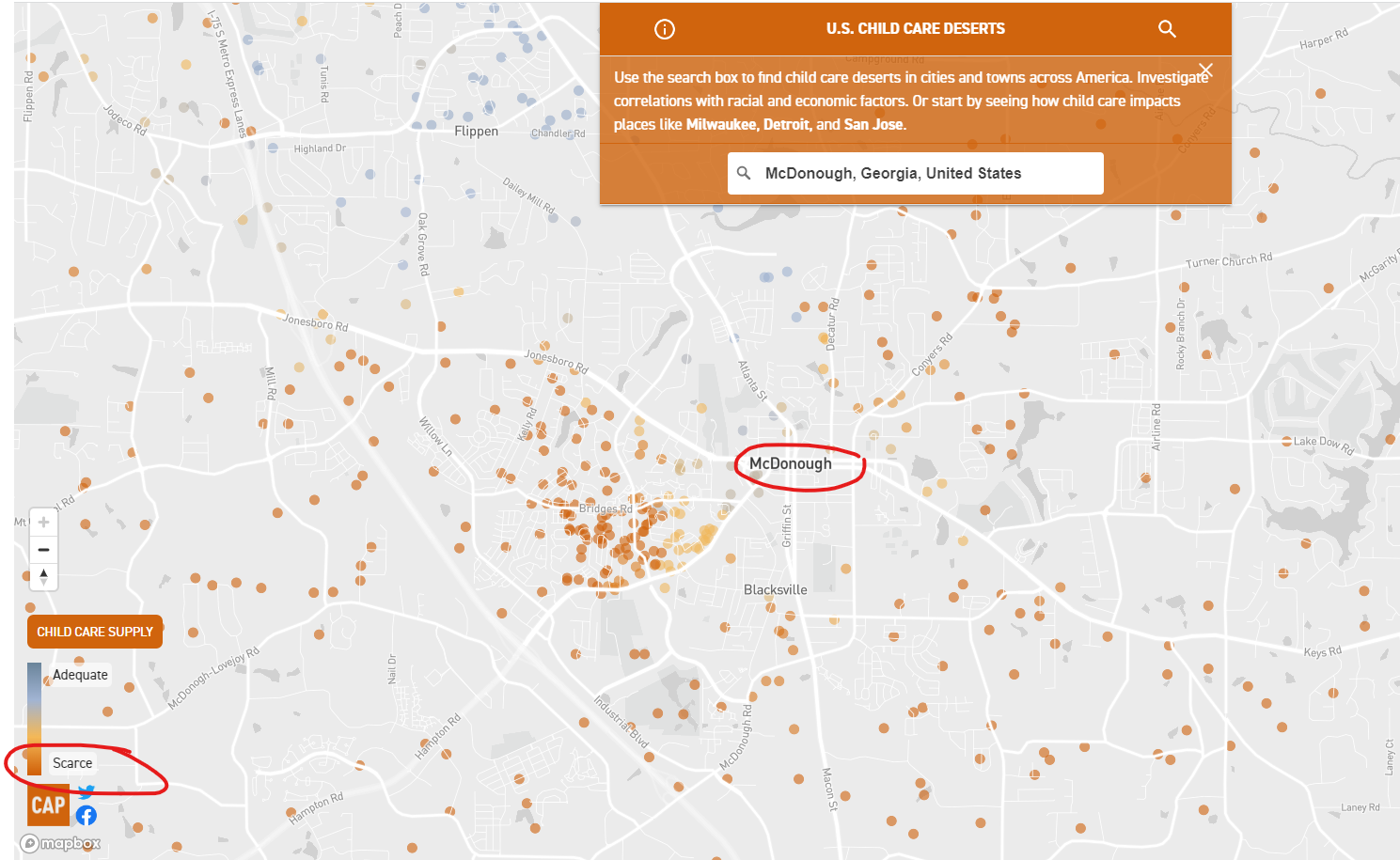Viewport: 1400px width, 860px height.
Task: Click the Turner Church Rd label
Action: click(1229, 260)
